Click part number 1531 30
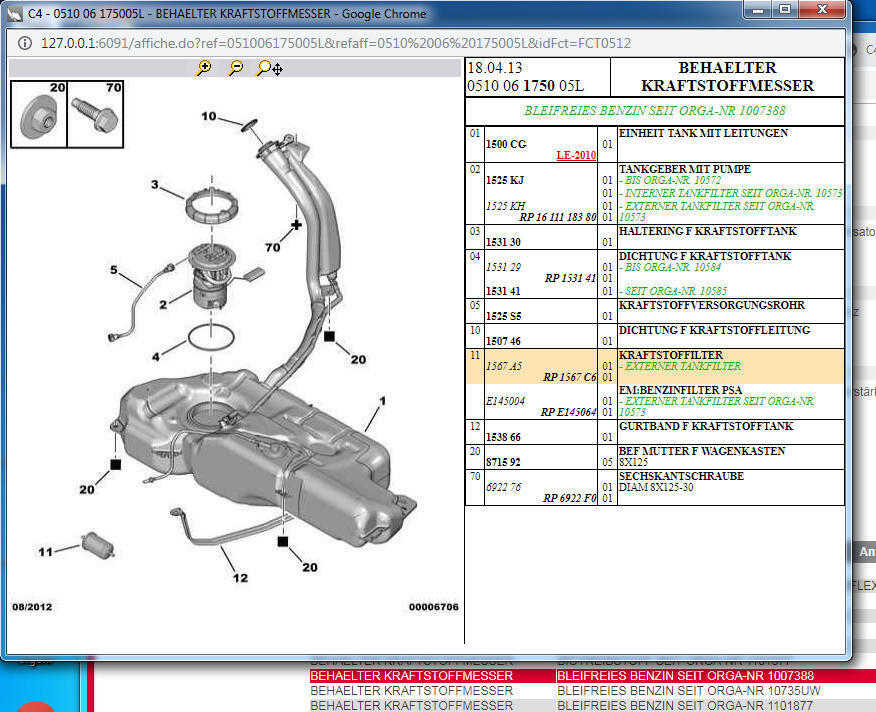The image size is (876, 712). tap(503, 242)
